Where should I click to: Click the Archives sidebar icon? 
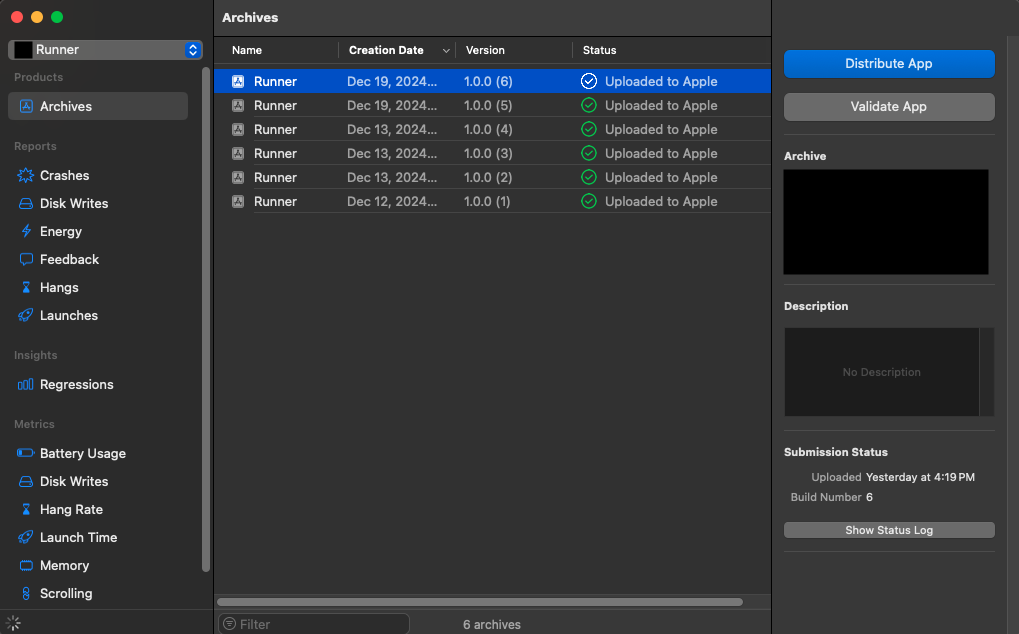[26, 106]
